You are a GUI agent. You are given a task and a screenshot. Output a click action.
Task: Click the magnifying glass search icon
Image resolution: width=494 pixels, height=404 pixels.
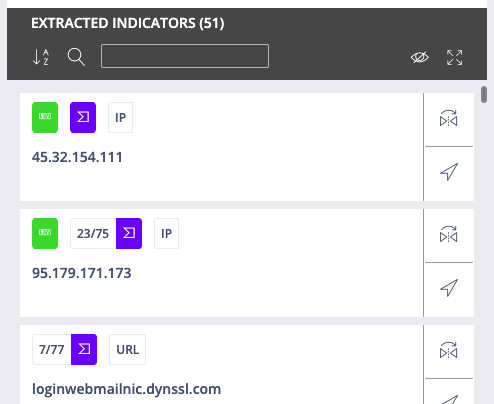76,57
